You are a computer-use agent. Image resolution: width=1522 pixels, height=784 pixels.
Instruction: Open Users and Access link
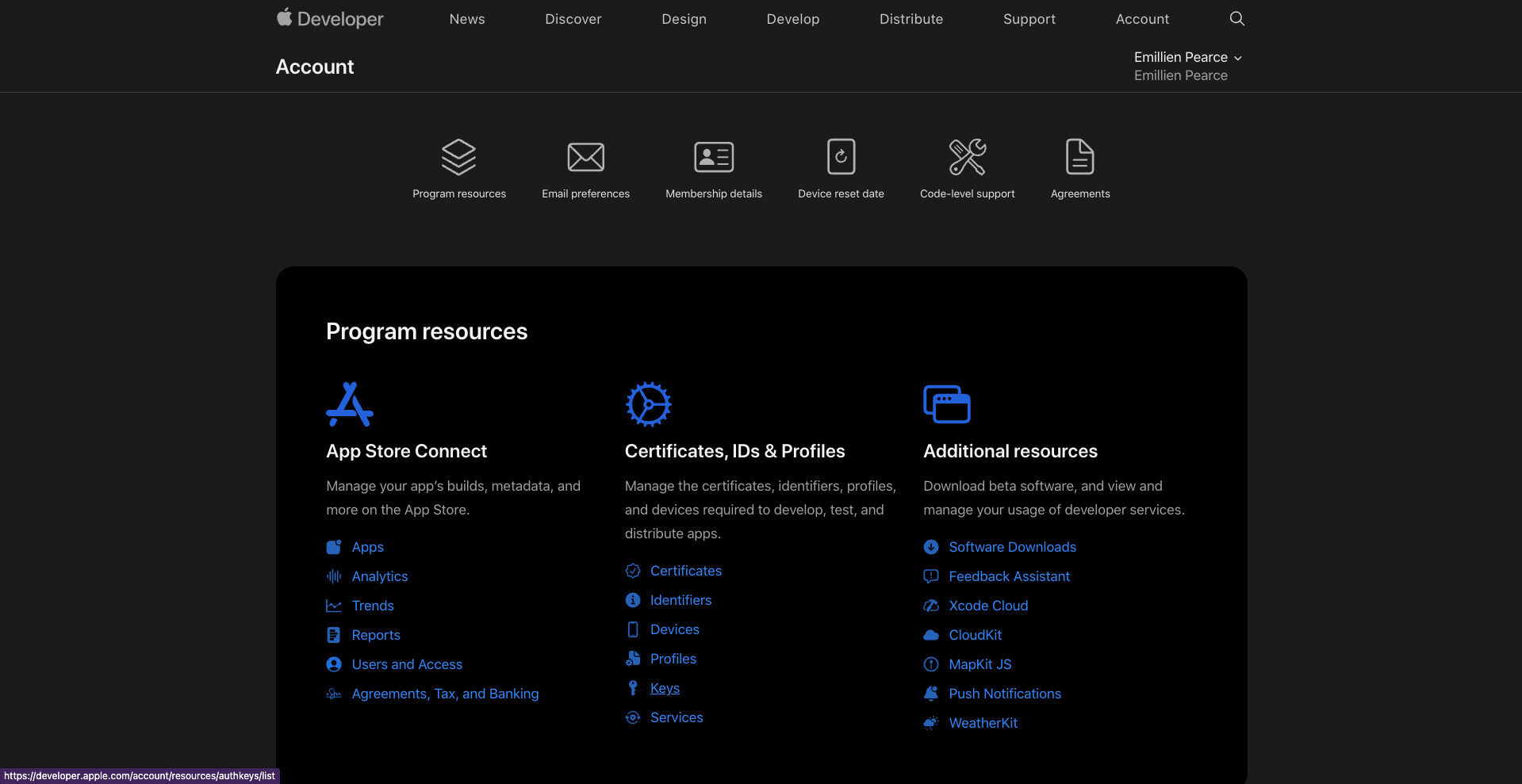click(x=407, y=664)
